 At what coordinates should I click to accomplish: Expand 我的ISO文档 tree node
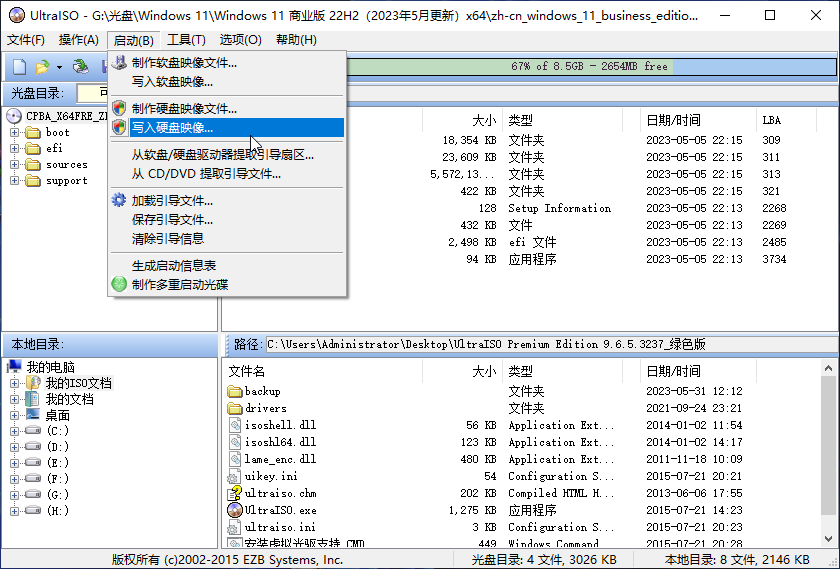14,383
